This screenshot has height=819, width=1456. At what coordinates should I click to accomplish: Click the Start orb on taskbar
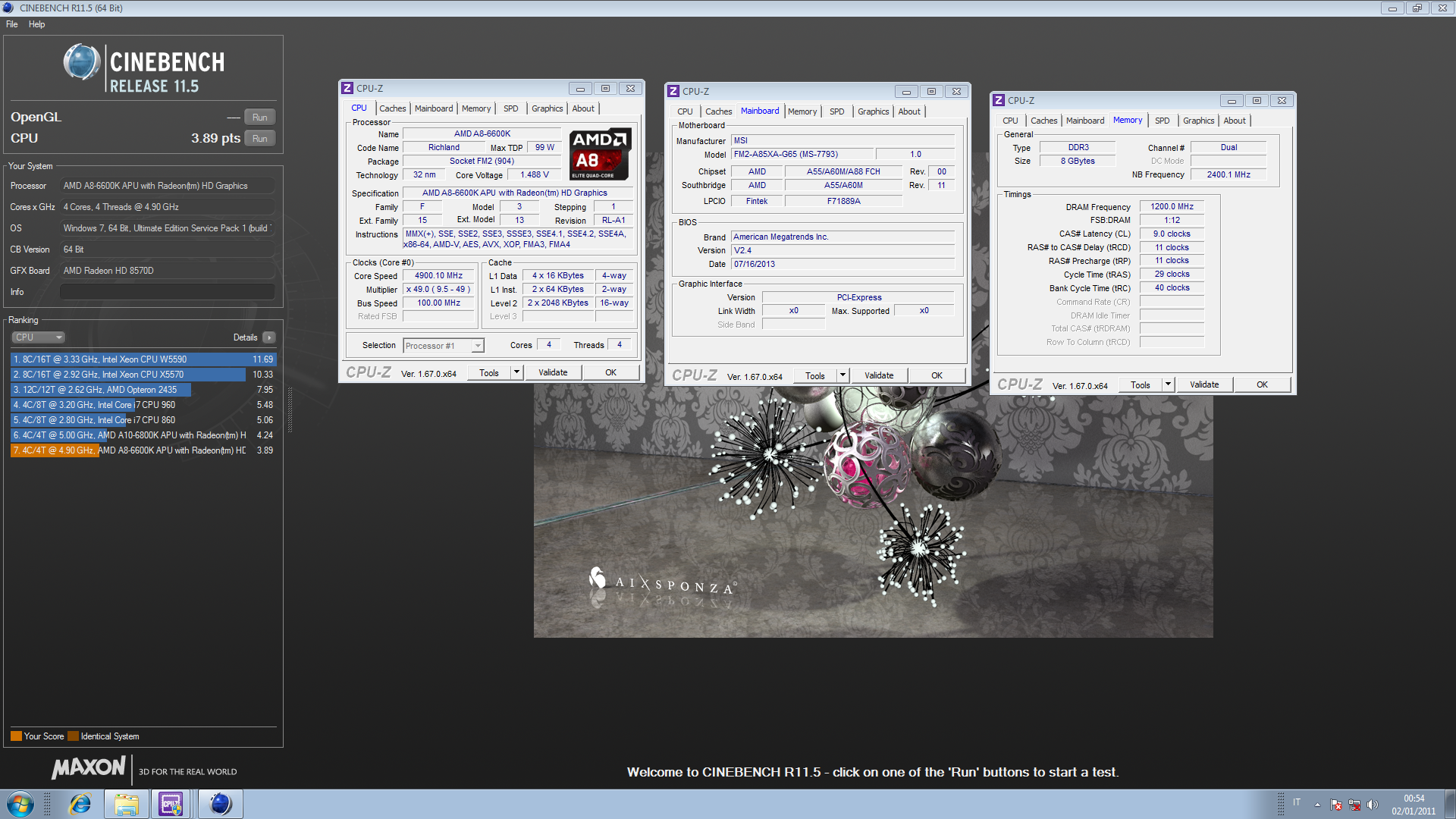point(20,804)
